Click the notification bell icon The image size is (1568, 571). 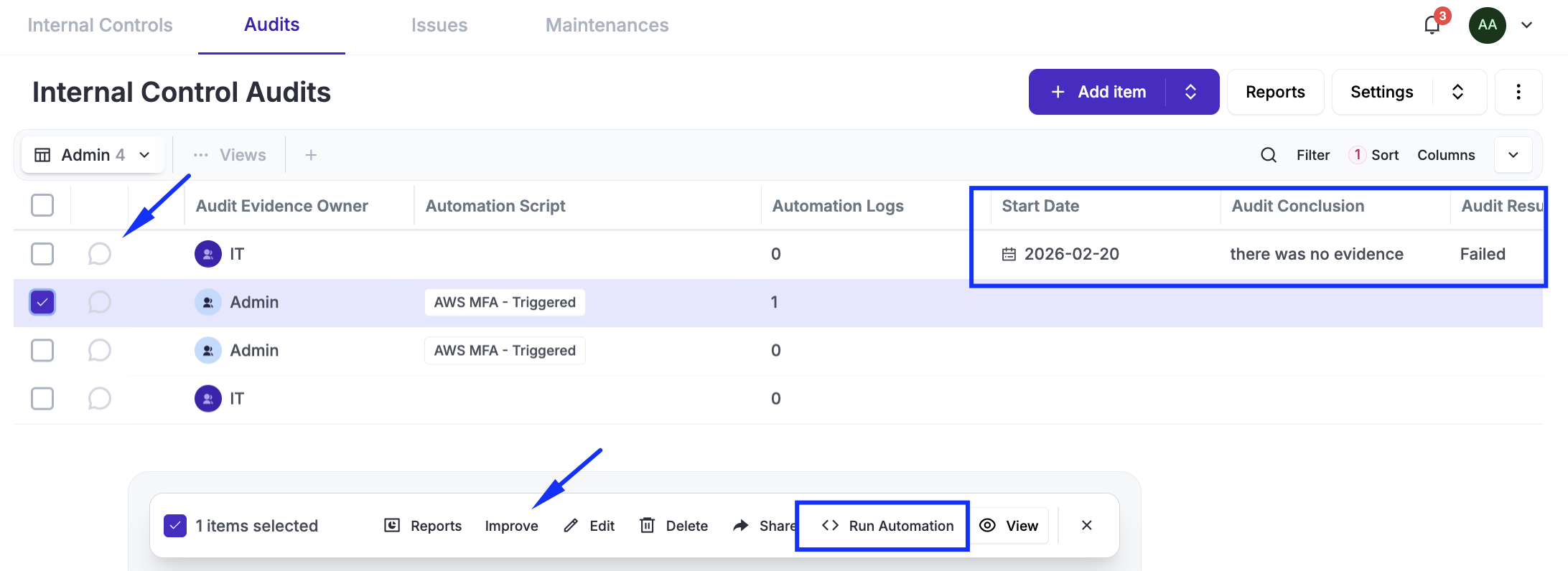(x=1432, y=25)
